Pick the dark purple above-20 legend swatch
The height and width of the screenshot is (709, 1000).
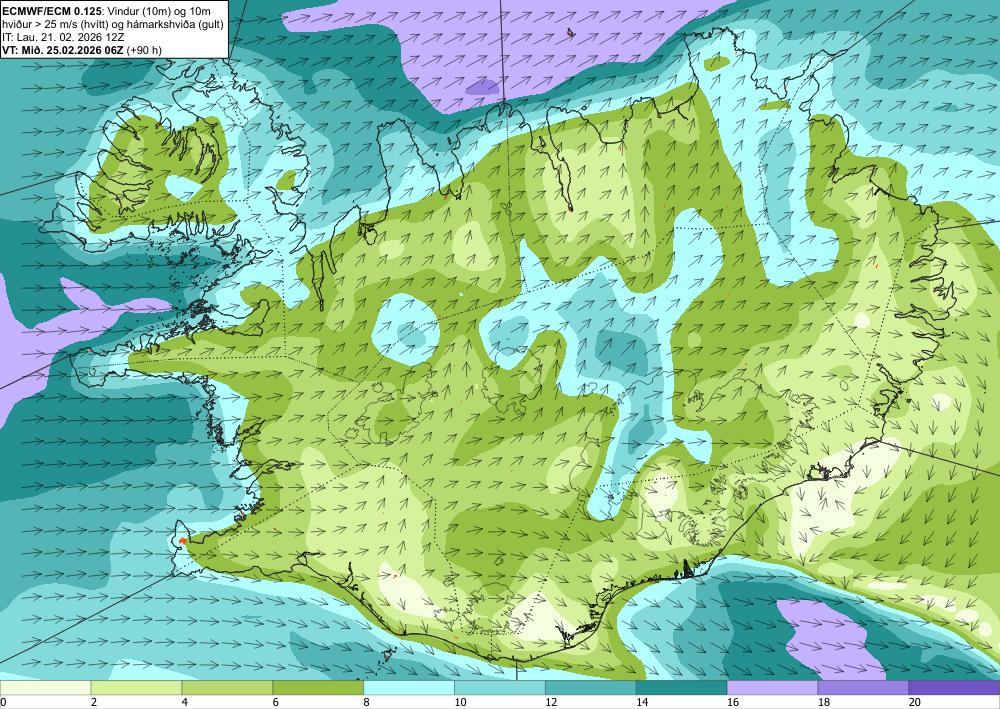[x=954, y=688]
